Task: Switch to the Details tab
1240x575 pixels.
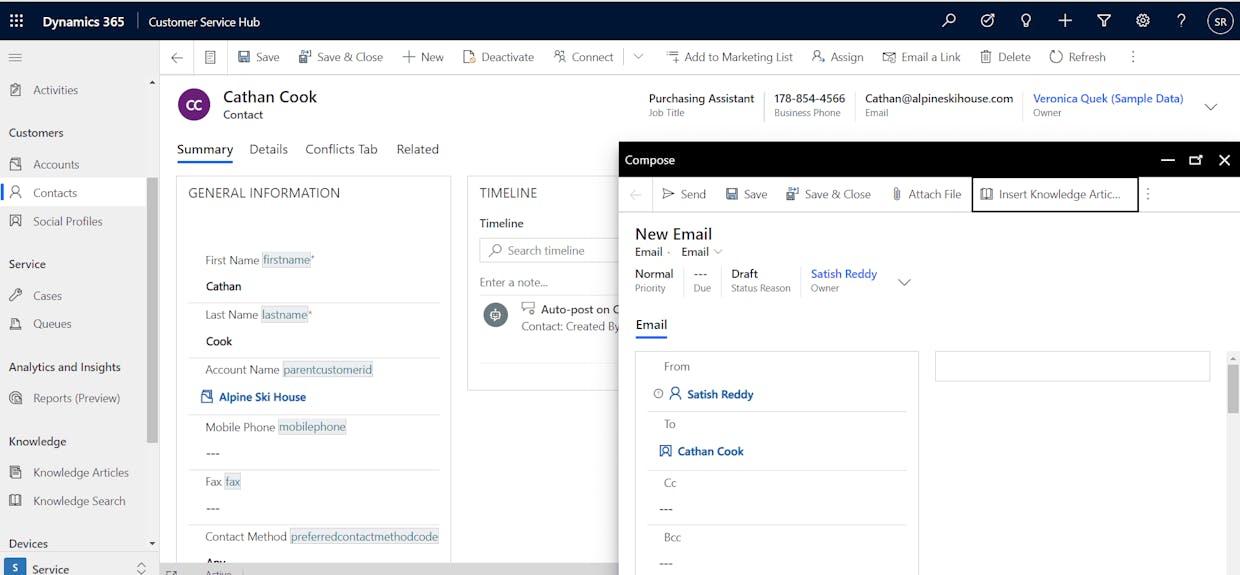Action: pos(268,149)
